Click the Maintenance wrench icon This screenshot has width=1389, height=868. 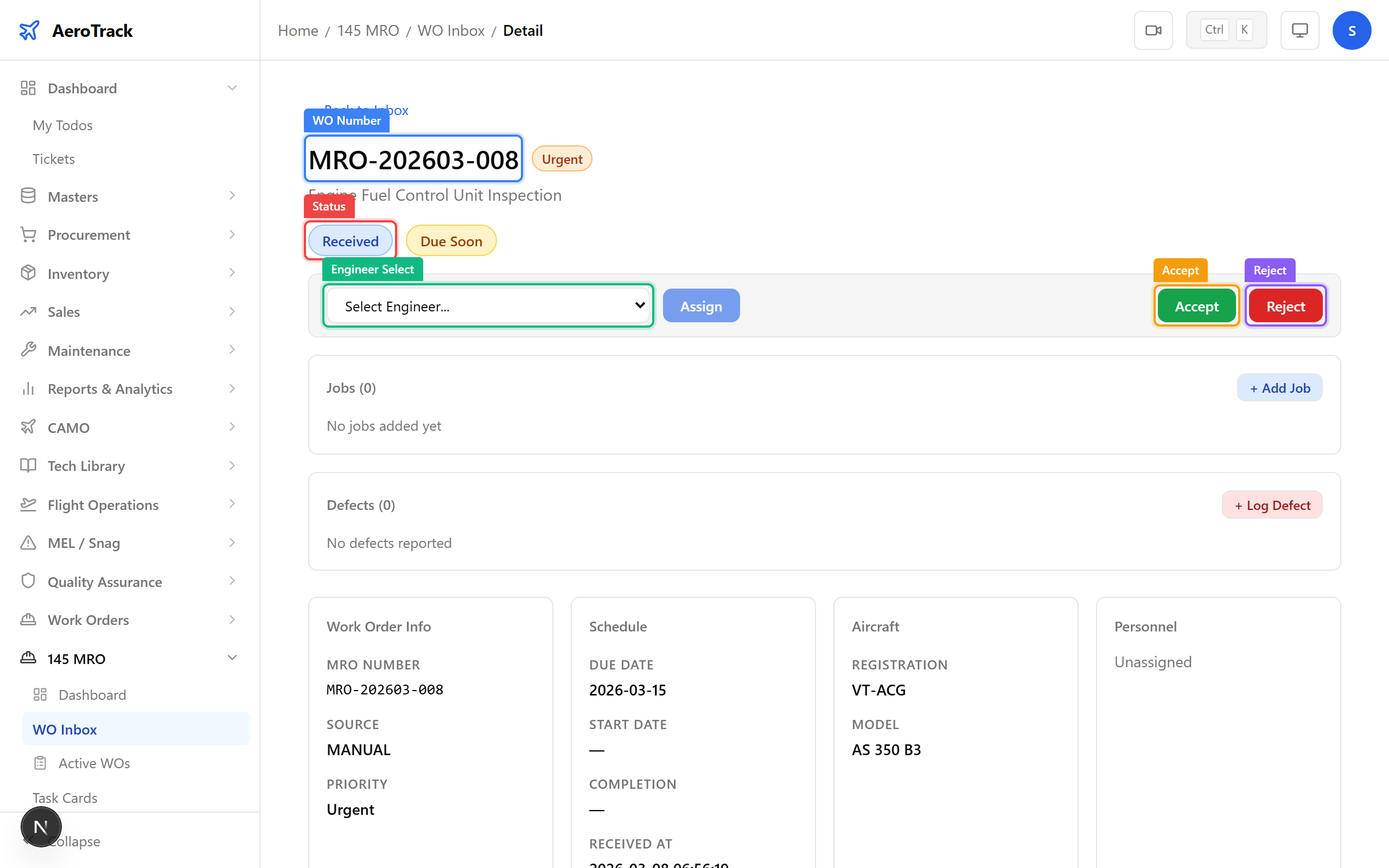(28, 349)
